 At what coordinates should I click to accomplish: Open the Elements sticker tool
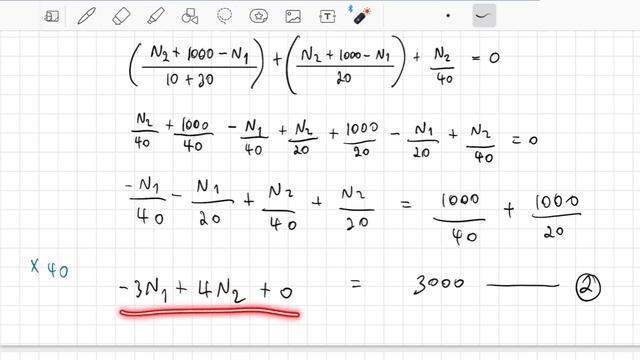(x=258, y=16)
